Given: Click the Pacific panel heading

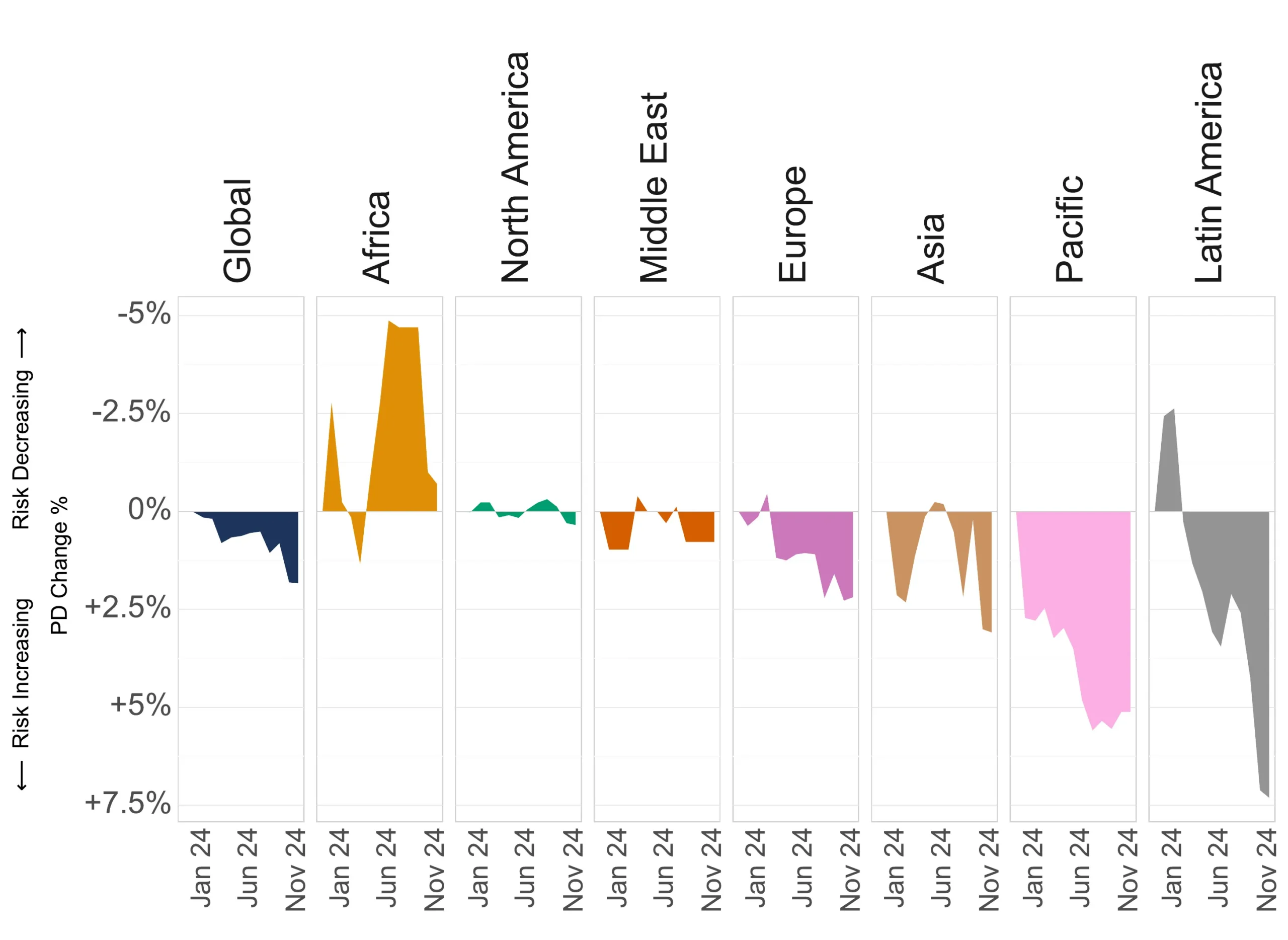Looking at the screenshot, I should (1070, 228).
